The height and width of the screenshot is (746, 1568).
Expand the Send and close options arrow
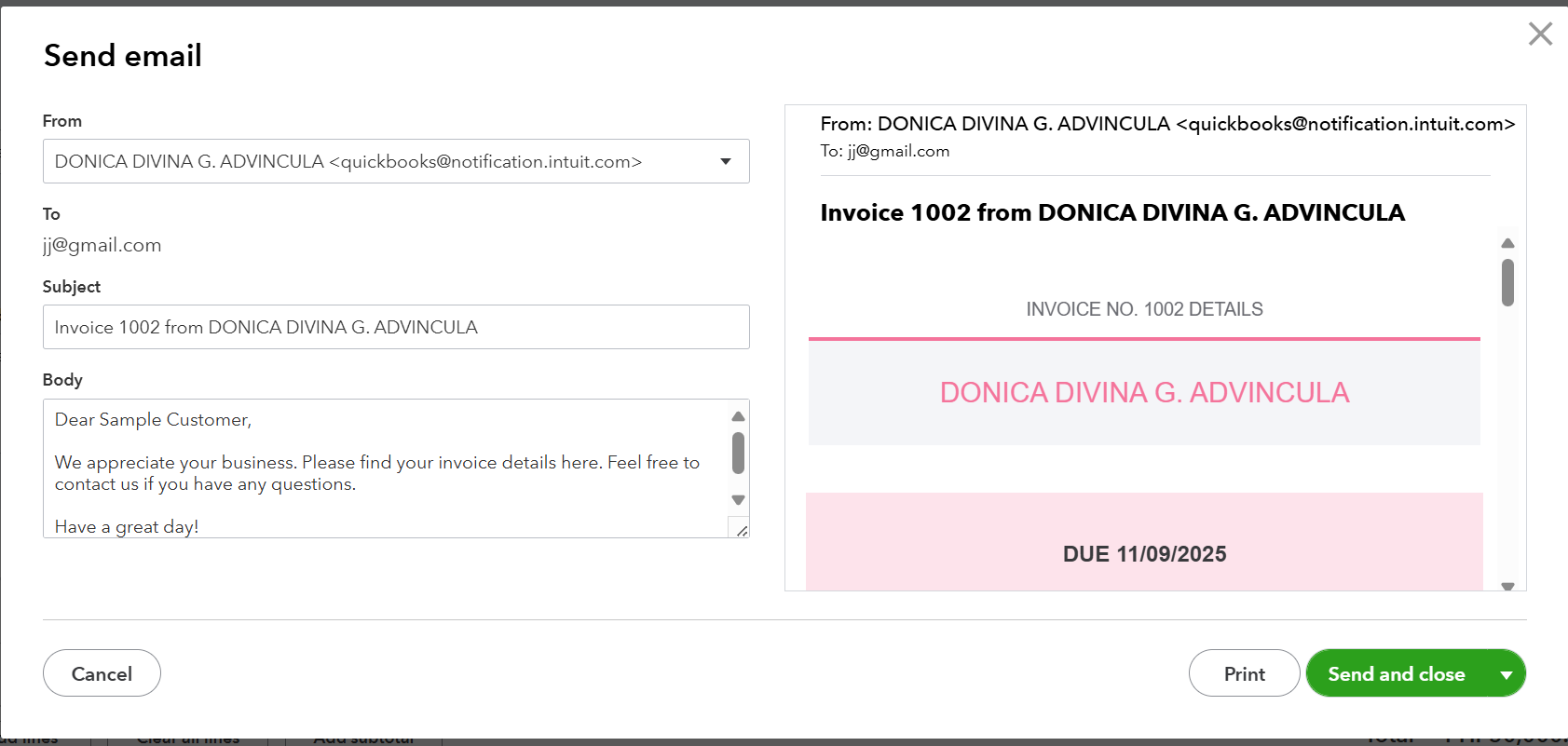click(x=1507, y=674)
